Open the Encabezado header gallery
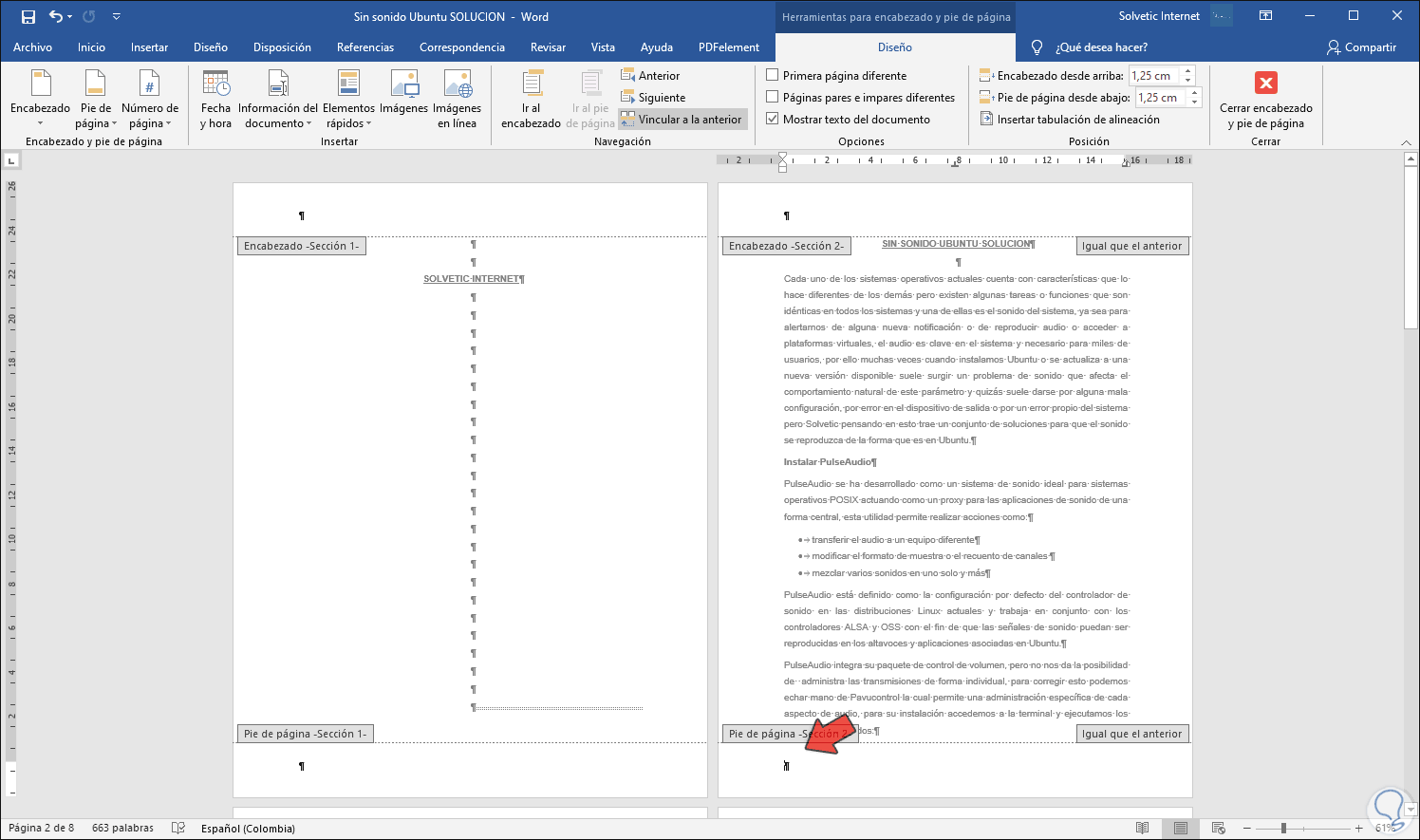Screen dimensions: 1420x840 pyautogui.click(x=41, y=100)
